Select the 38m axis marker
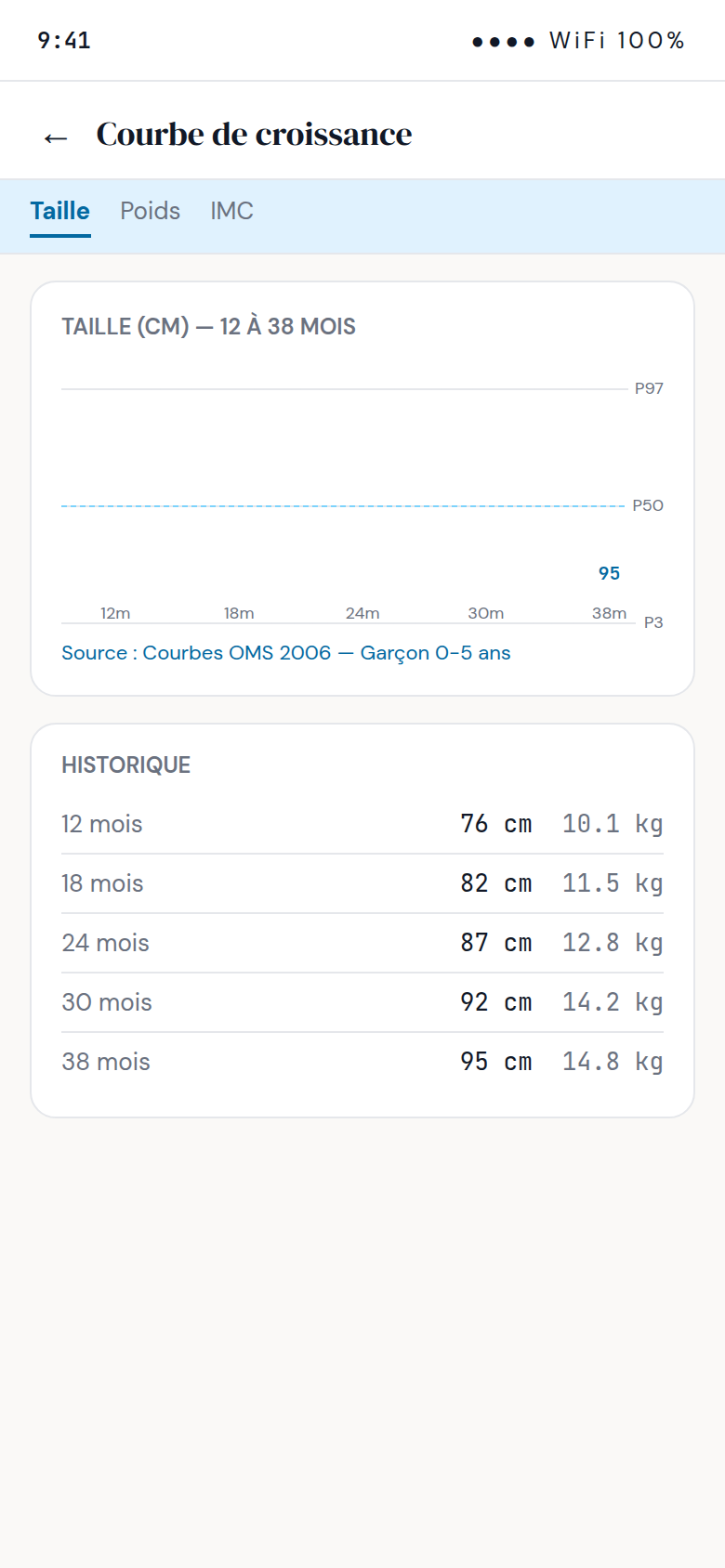 (610, 613)
